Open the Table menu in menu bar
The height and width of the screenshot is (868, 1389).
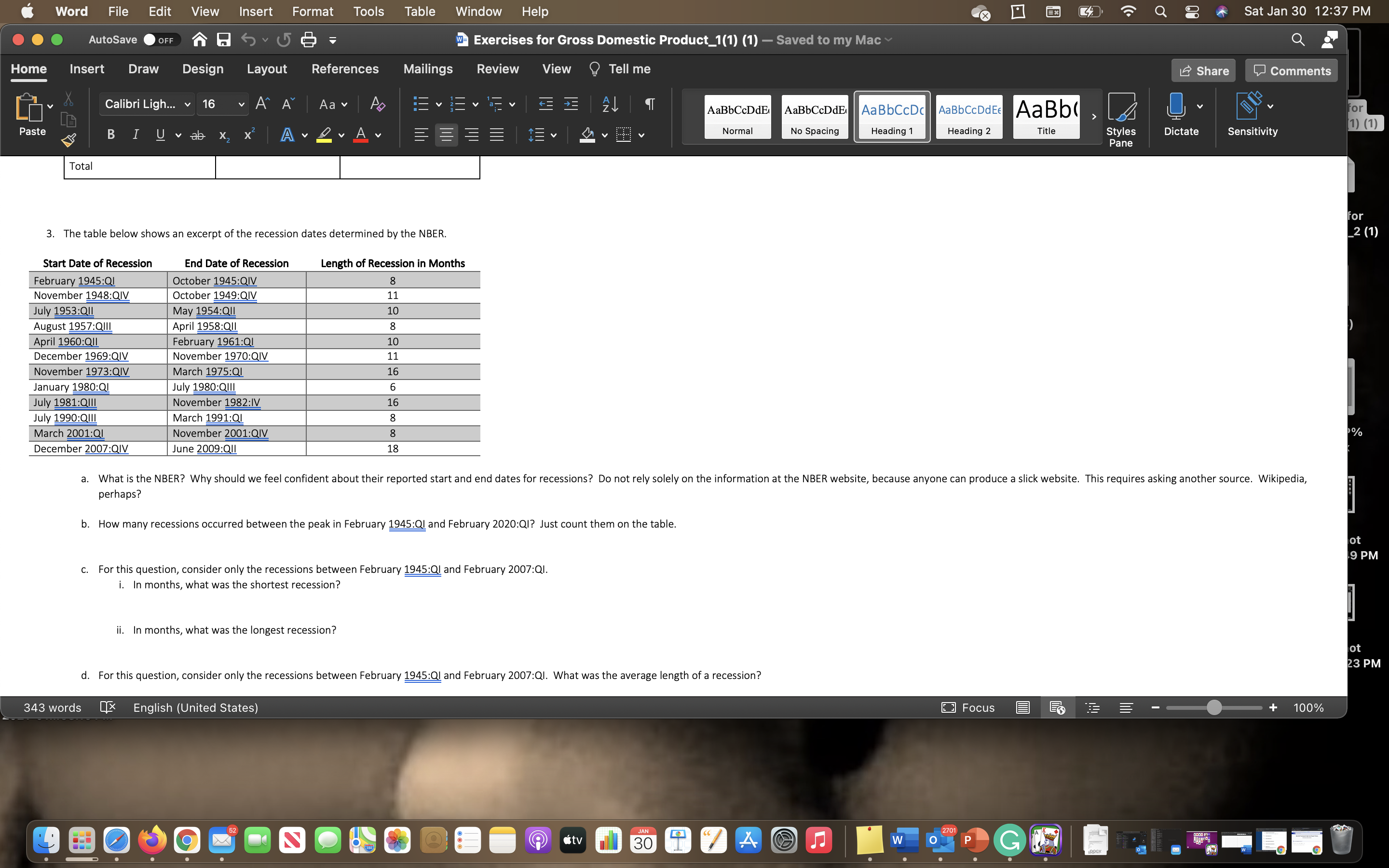click(x=419, y=12)
